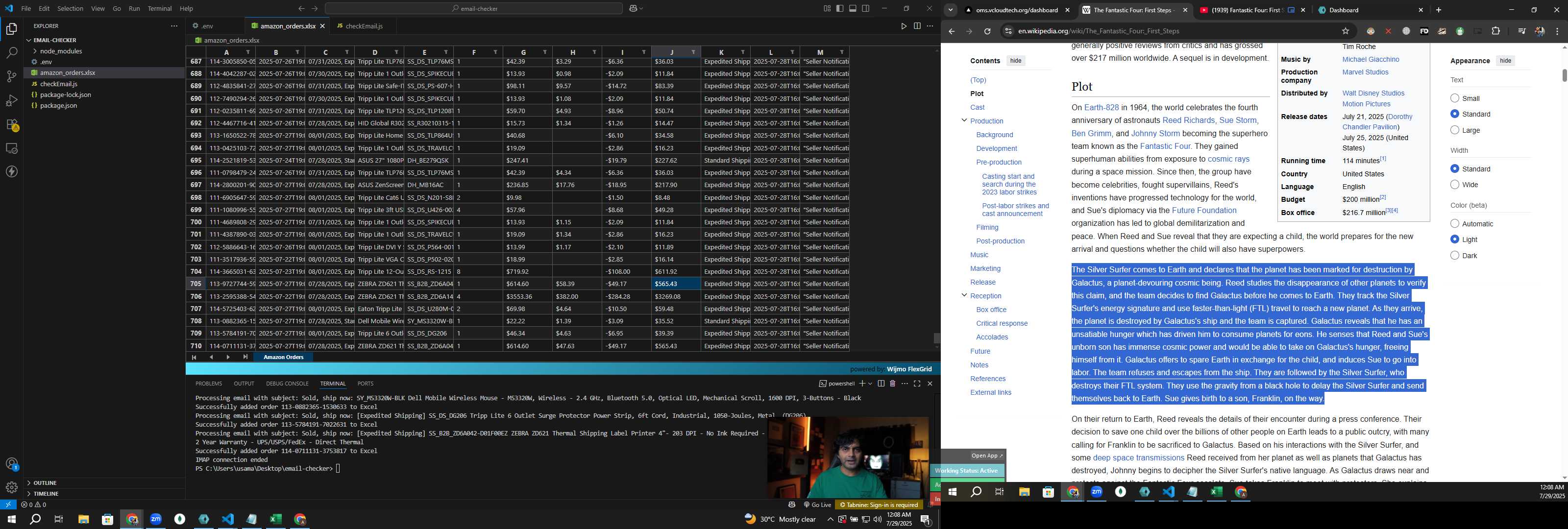
Task: Open Excel from the left taskbar
Action: [276, 519]
